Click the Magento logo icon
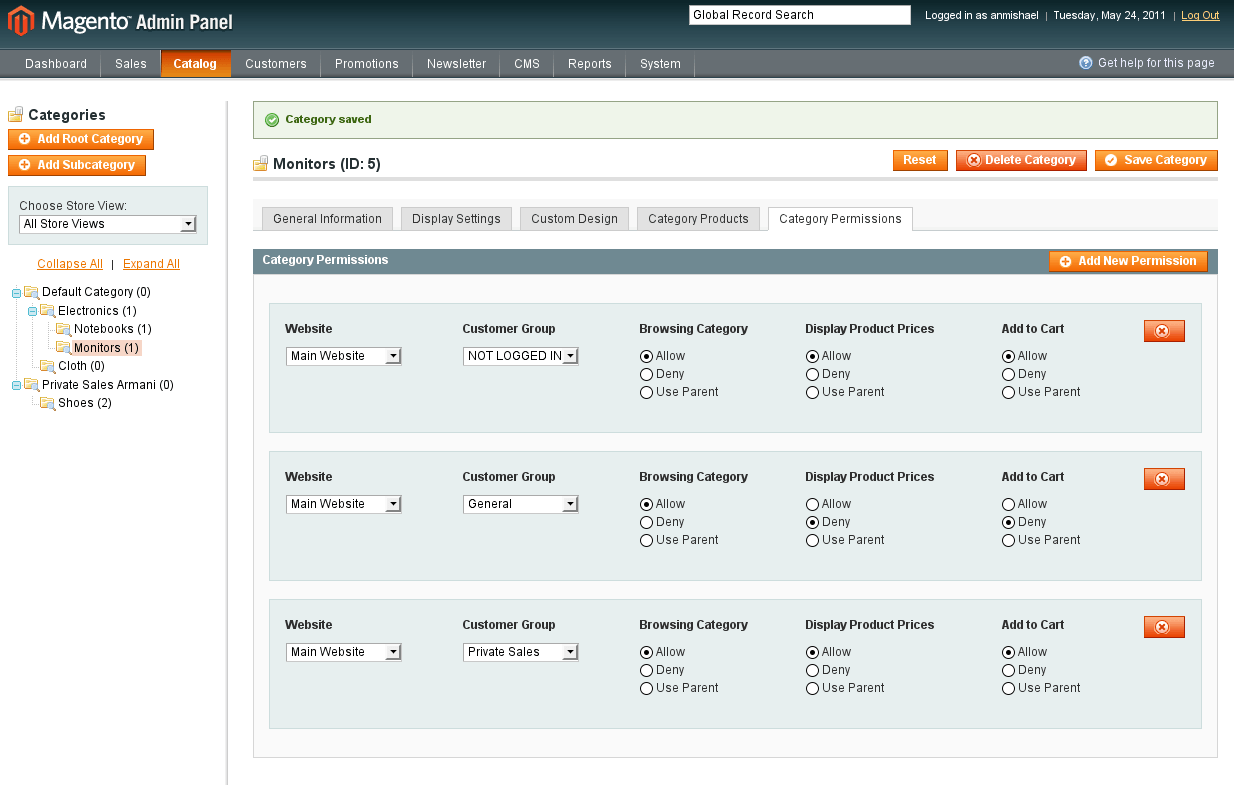The height and width of the screenshot is (785, 1234). (x=21, y=20)
